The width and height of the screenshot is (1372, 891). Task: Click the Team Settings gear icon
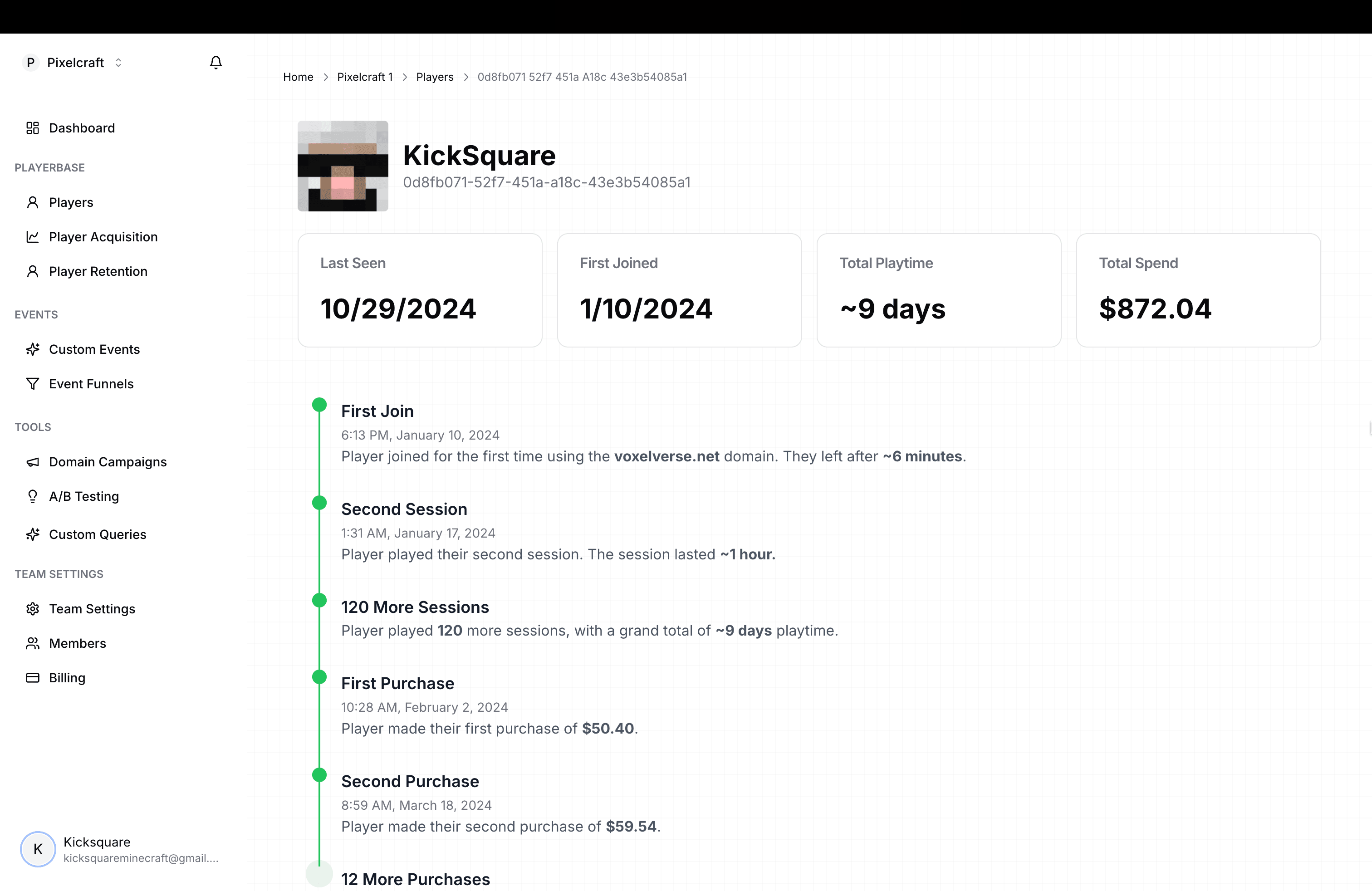[33, 609]
